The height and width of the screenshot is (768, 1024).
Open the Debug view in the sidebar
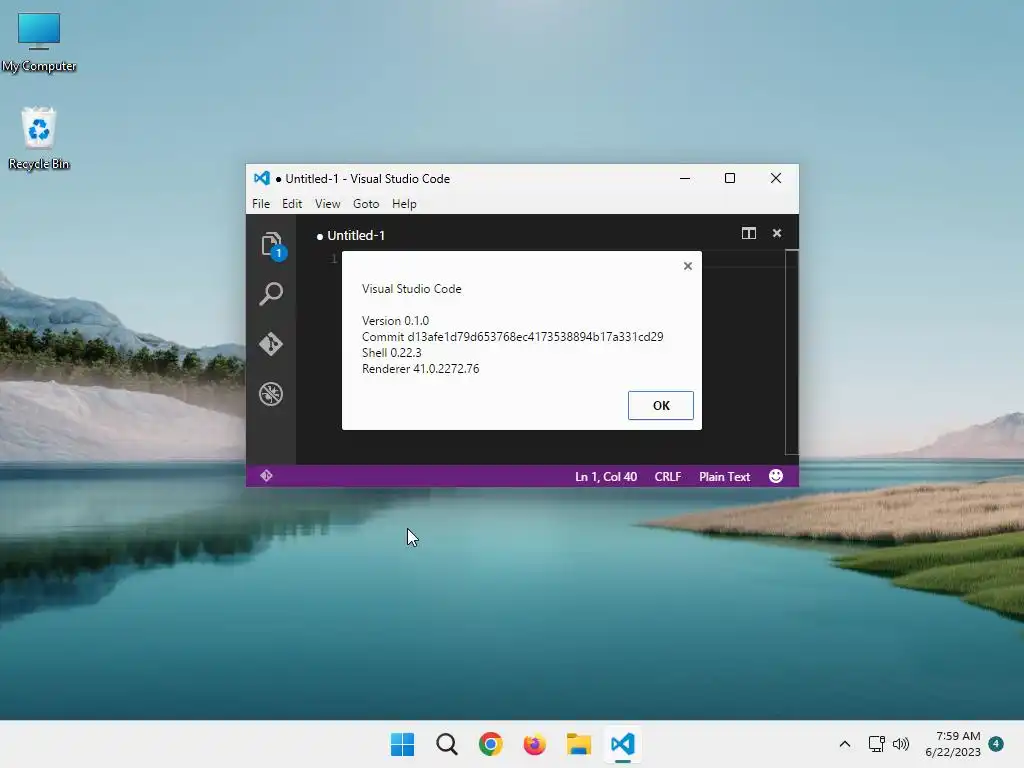[271, 394]
